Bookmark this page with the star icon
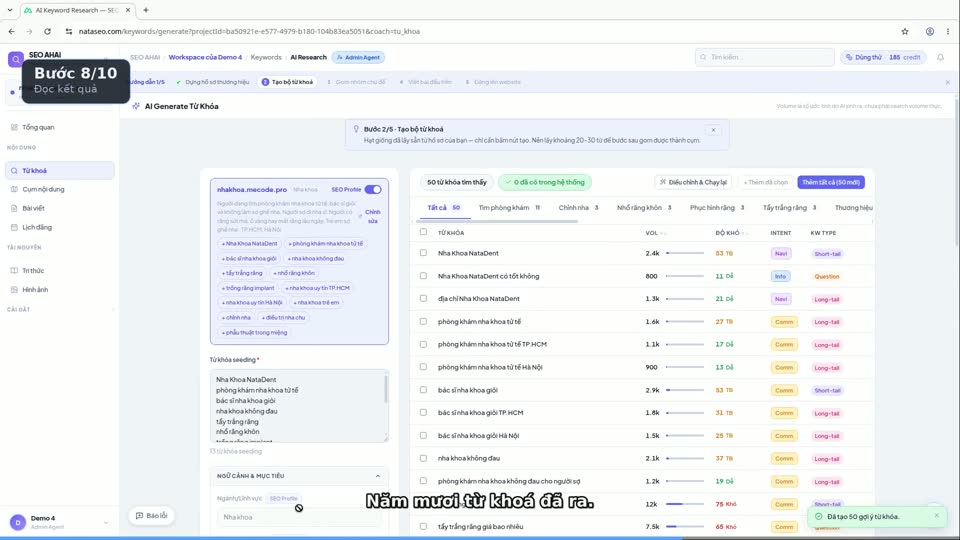This screenshot has height=540, width=960. point(905,31)
